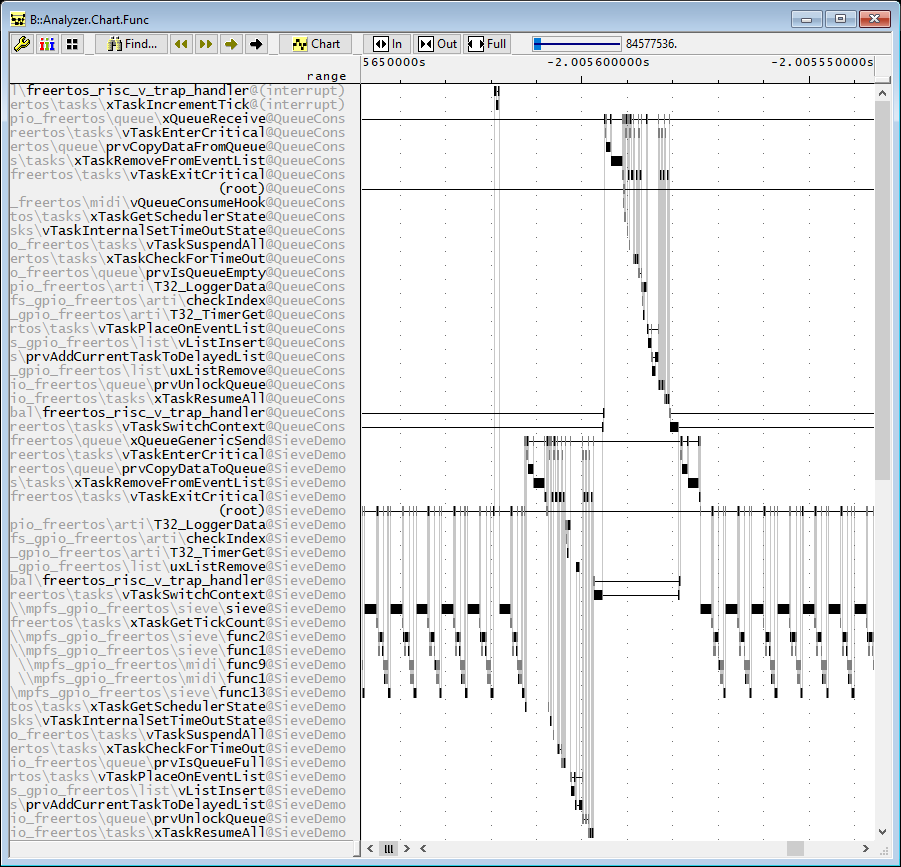Click the four-squares list view icon
Image resolution: width=901 pixels, height=867 pixels.
(x=72, y=44)
